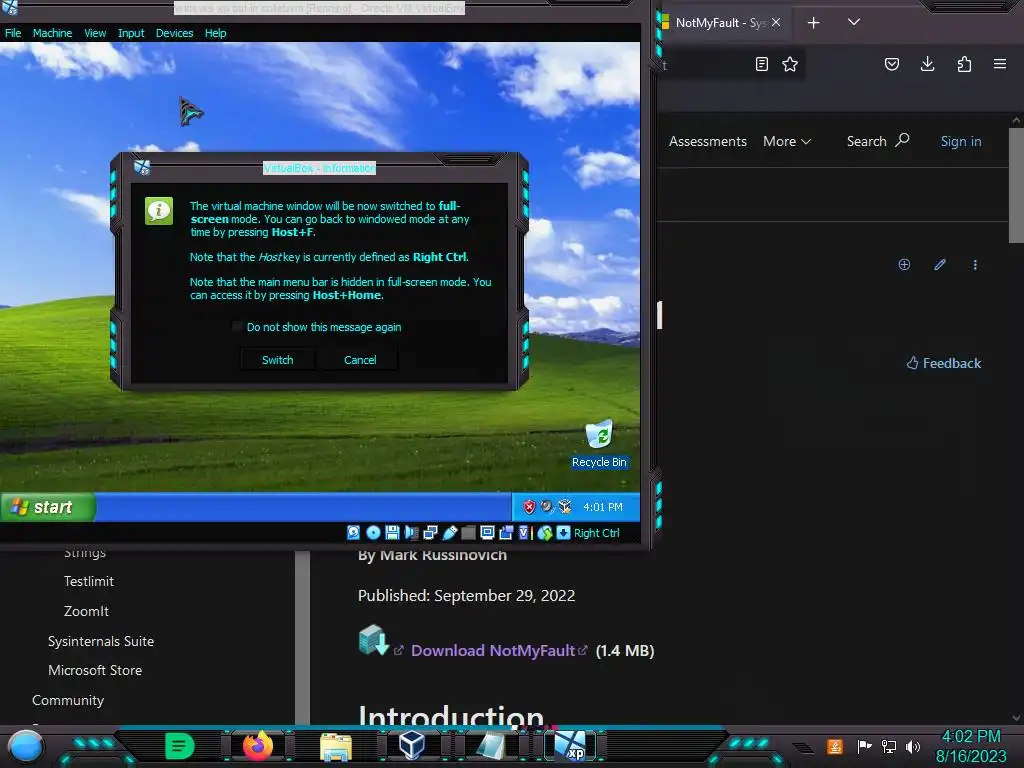1024x768 pixels.
Task: Select Microsoft Store in the sidebar
Action: point(95,670)
